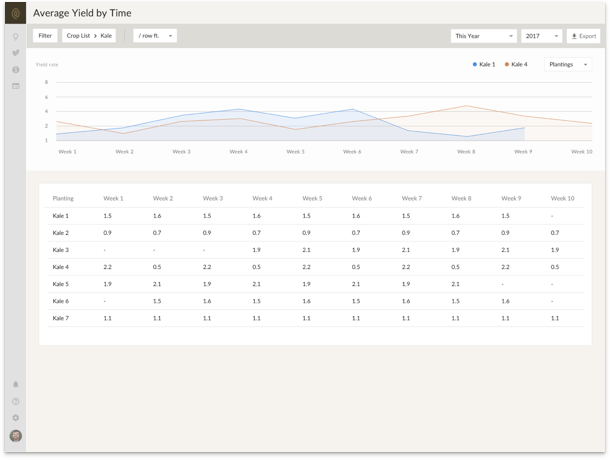Click Kale 2 Week 1 value 0.9
This screenshot has height=460, width=610.
pos(107,233)
